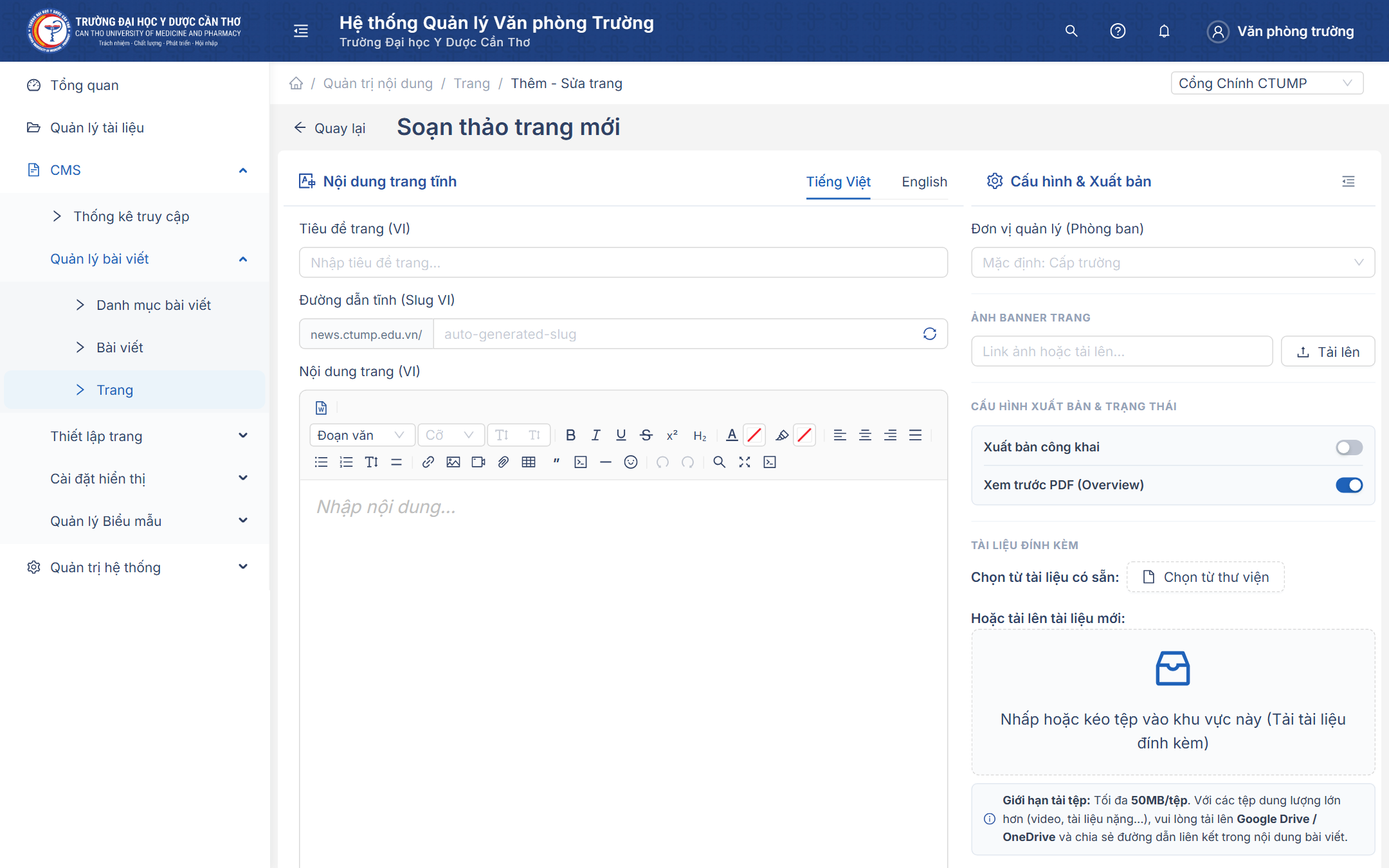Apply italic formatting
This screenshot has height=868, width=1389.
click(x=595, y=435)
